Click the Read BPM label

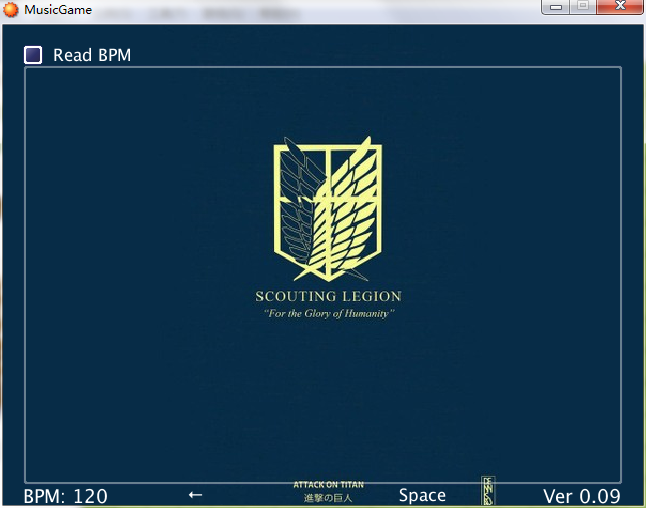point(92,55)
